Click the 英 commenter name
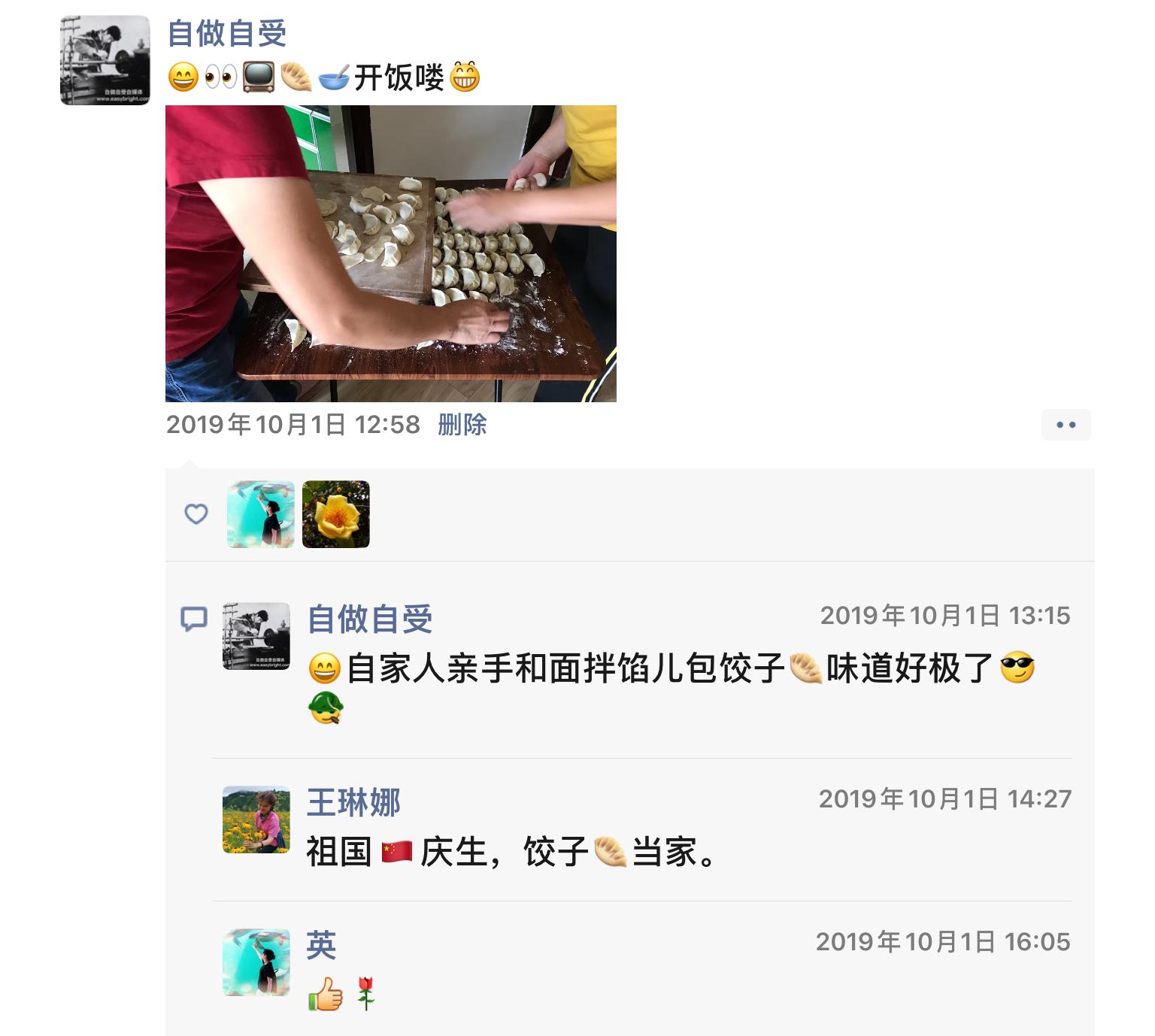The image size is (1155, 1036). (321, 945)
